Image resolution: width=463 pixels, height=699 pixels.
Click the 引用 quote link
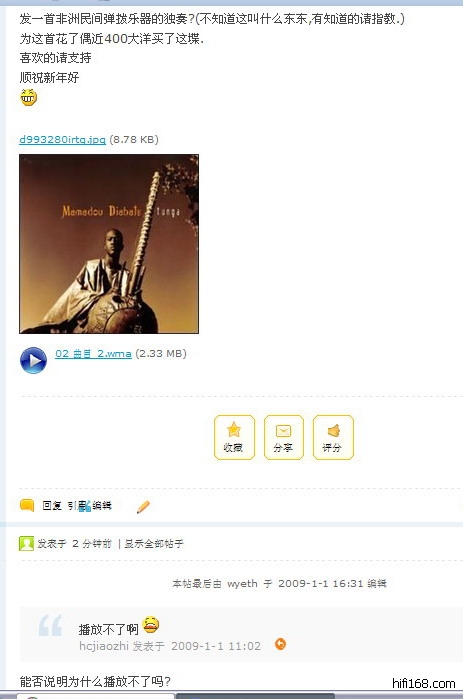tap(77, 506)
